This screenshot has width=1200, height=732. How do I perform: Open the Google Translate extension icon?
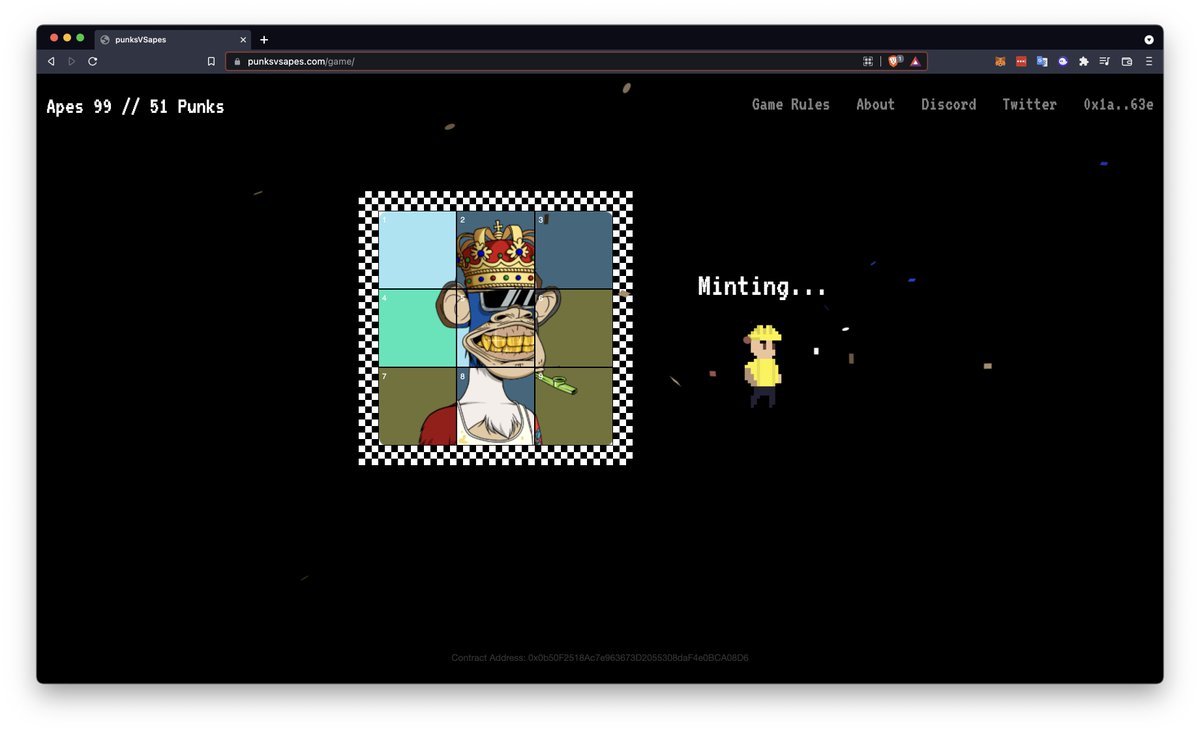(x=1042, y=61)
